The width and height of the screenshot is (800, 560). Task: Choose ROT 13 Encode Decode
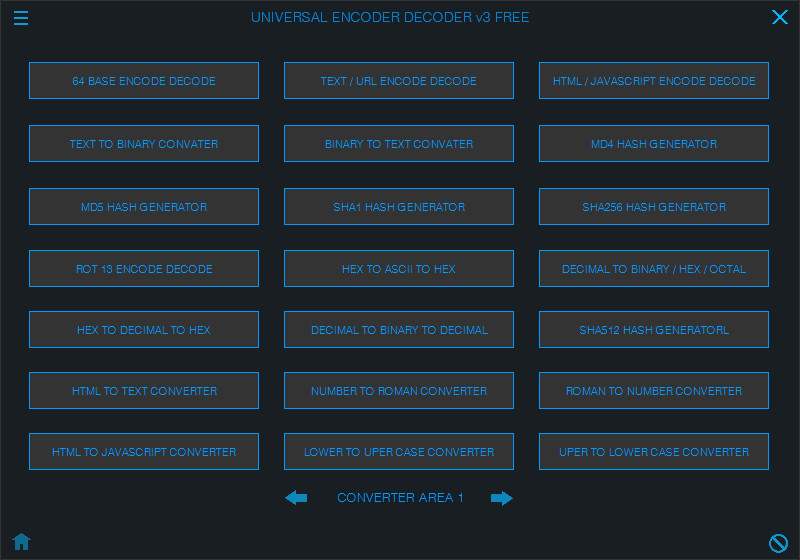(x=144, y=269)
